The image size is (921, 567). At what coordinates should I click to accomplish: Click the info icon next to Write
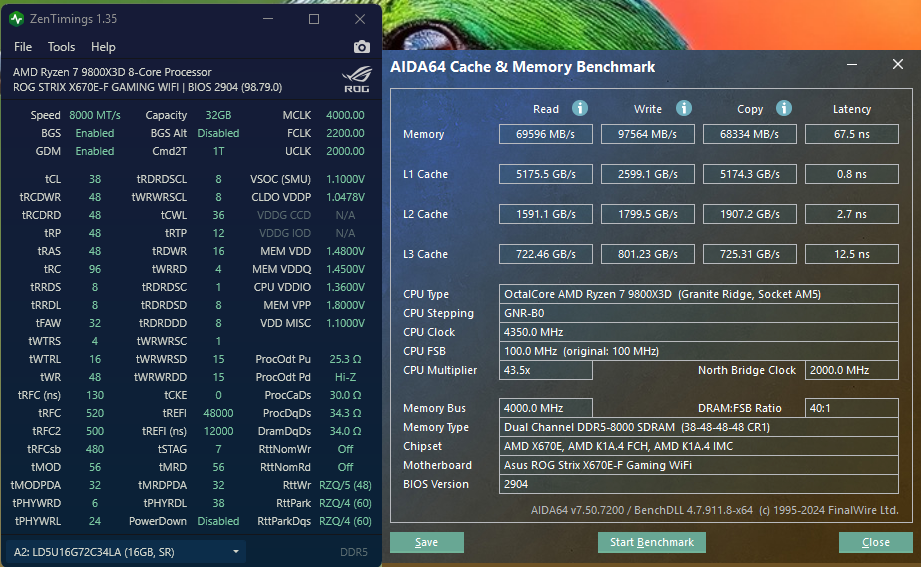click(684, 108)
